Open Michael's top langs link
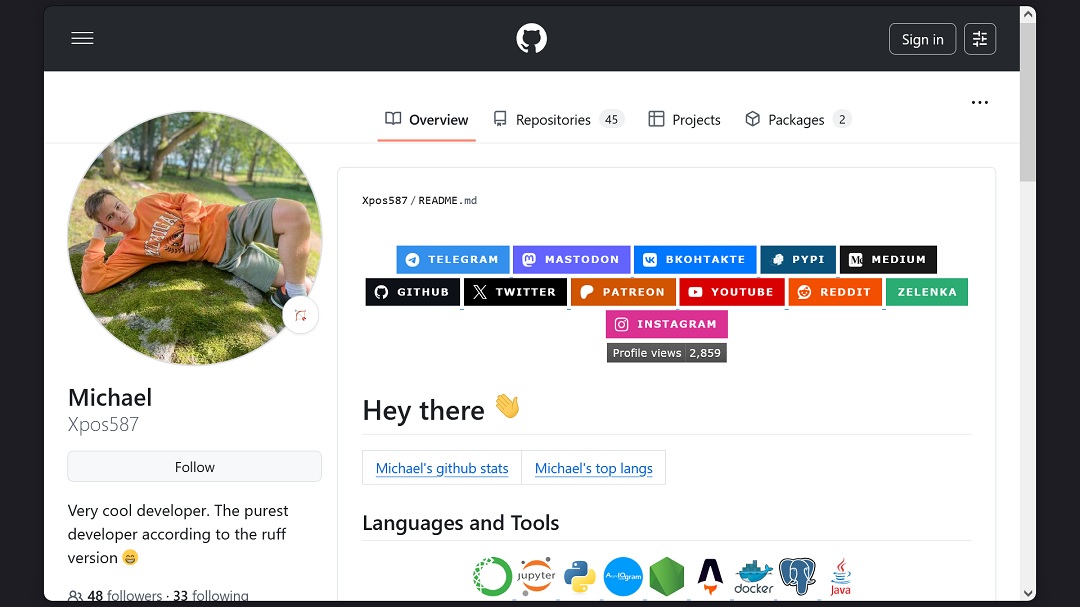This screenshot has height=607, width=1080. coord(594,469)
